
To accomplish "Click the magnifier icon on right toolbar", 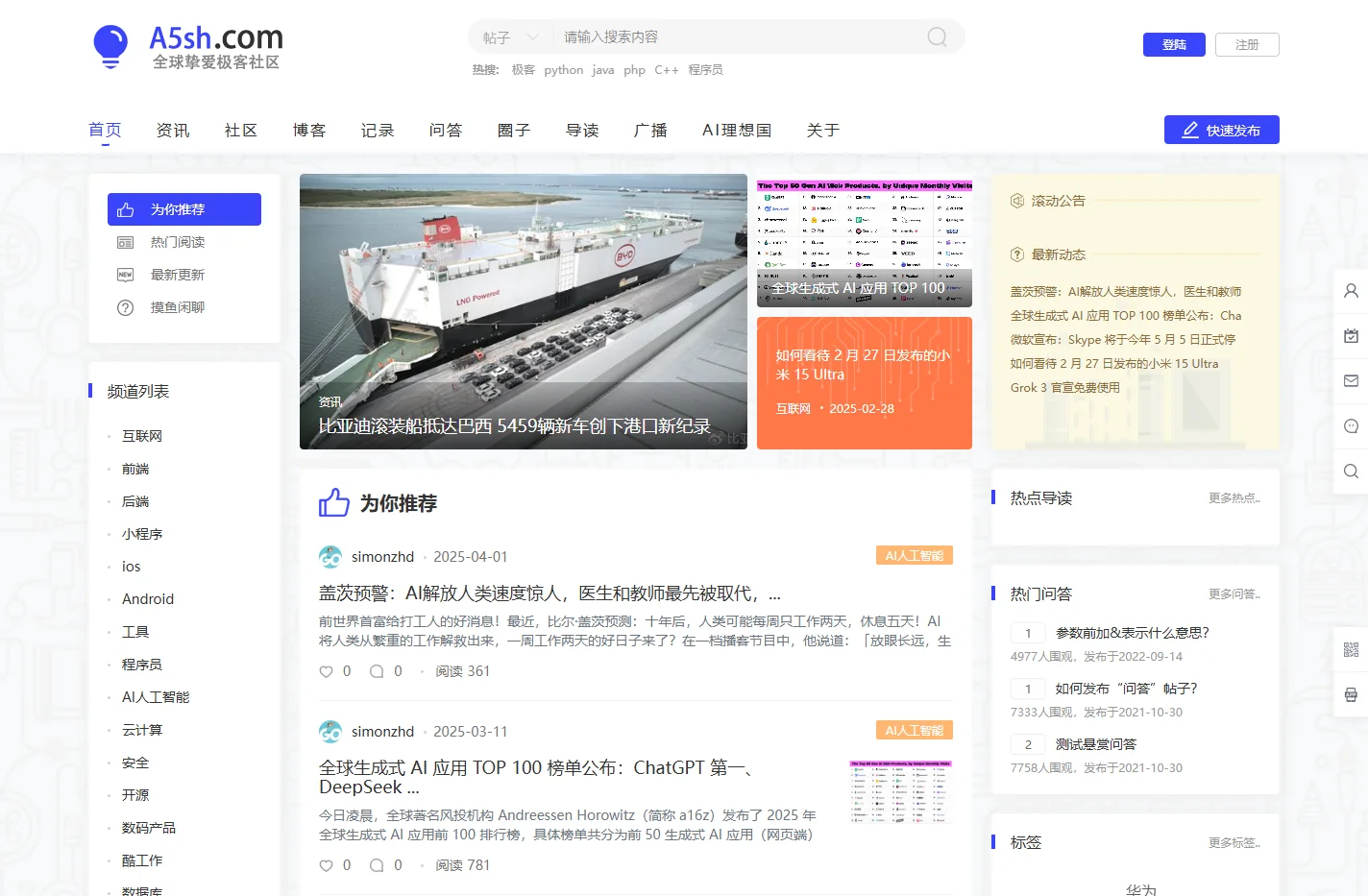I will (1351, 472).
